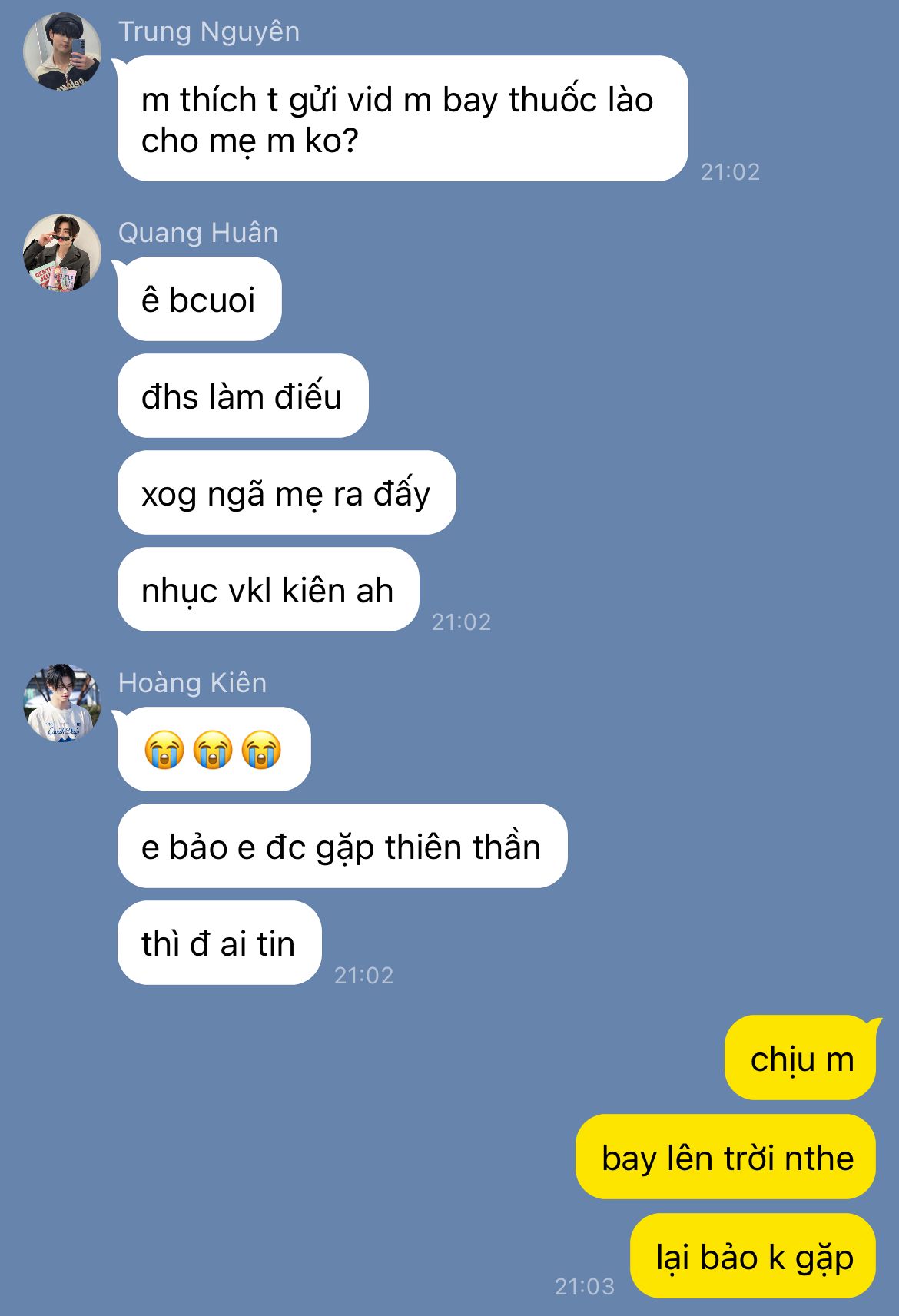Tap the first crying face emoji
The image size is (899, 1316).
pyautogui.click(x=164, y=749)
